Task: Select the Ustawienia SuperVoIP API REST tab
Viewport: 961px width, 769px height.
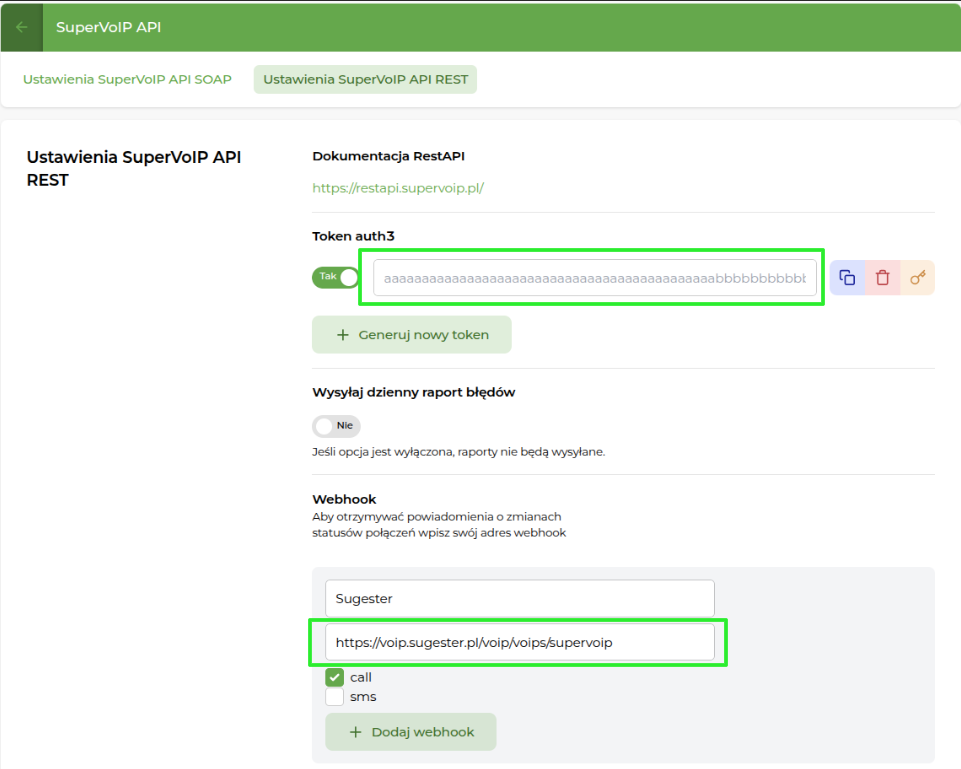Action: pos(365,79)
